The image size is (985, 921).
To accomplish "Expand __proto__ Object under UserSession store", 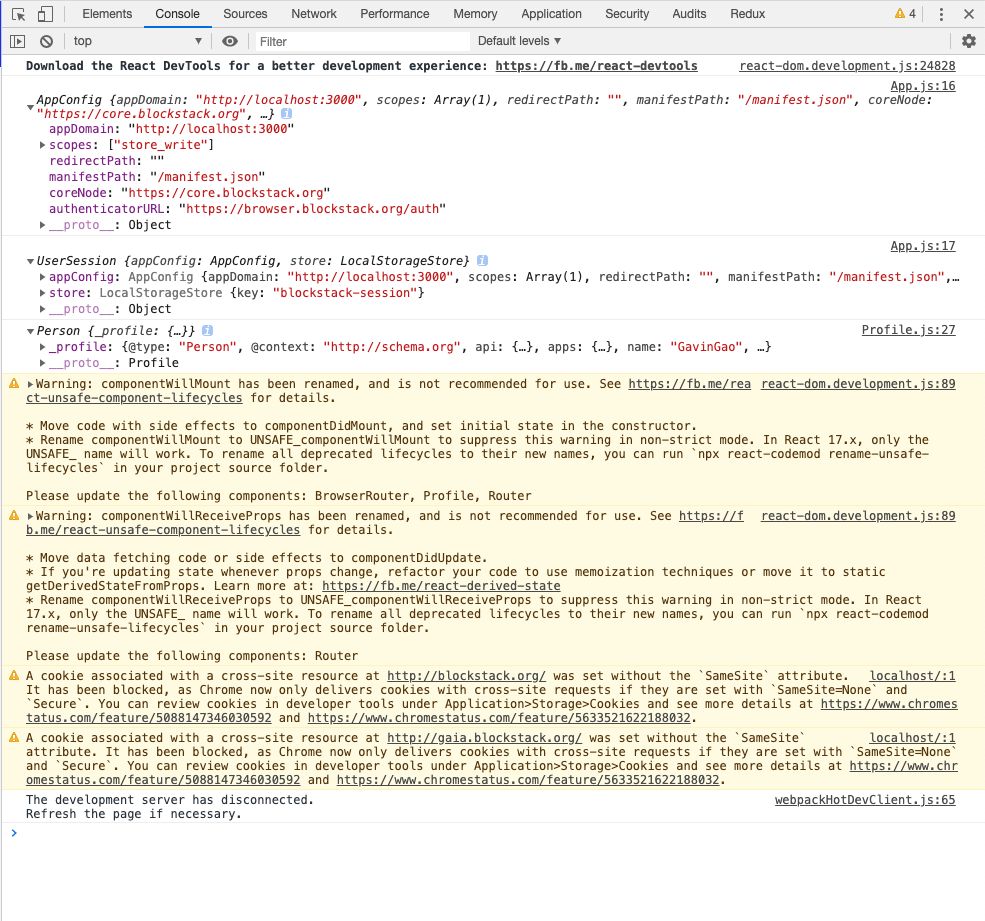I will tap(43, 309).
